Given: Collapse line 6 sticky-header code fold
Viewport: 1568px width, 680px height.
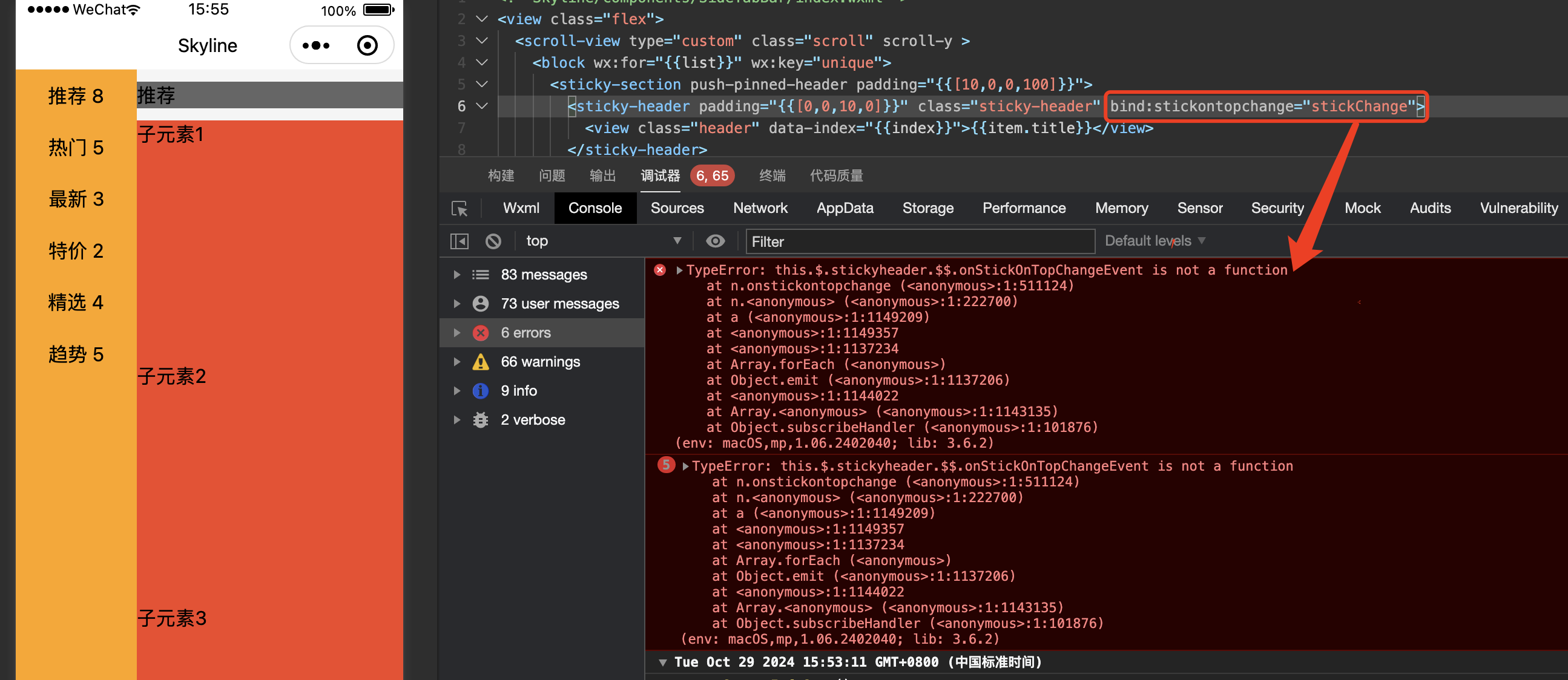Looking at the screenshot, I should (x=481, y=106).
